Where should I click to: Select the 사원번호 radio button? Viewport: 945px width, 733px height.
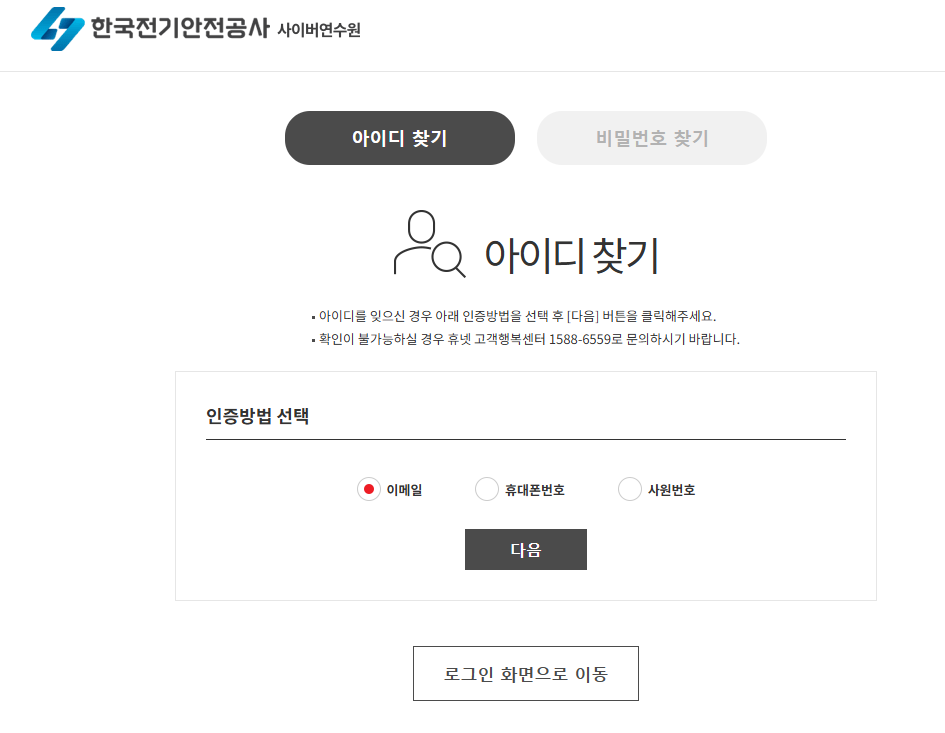[630, 489]
